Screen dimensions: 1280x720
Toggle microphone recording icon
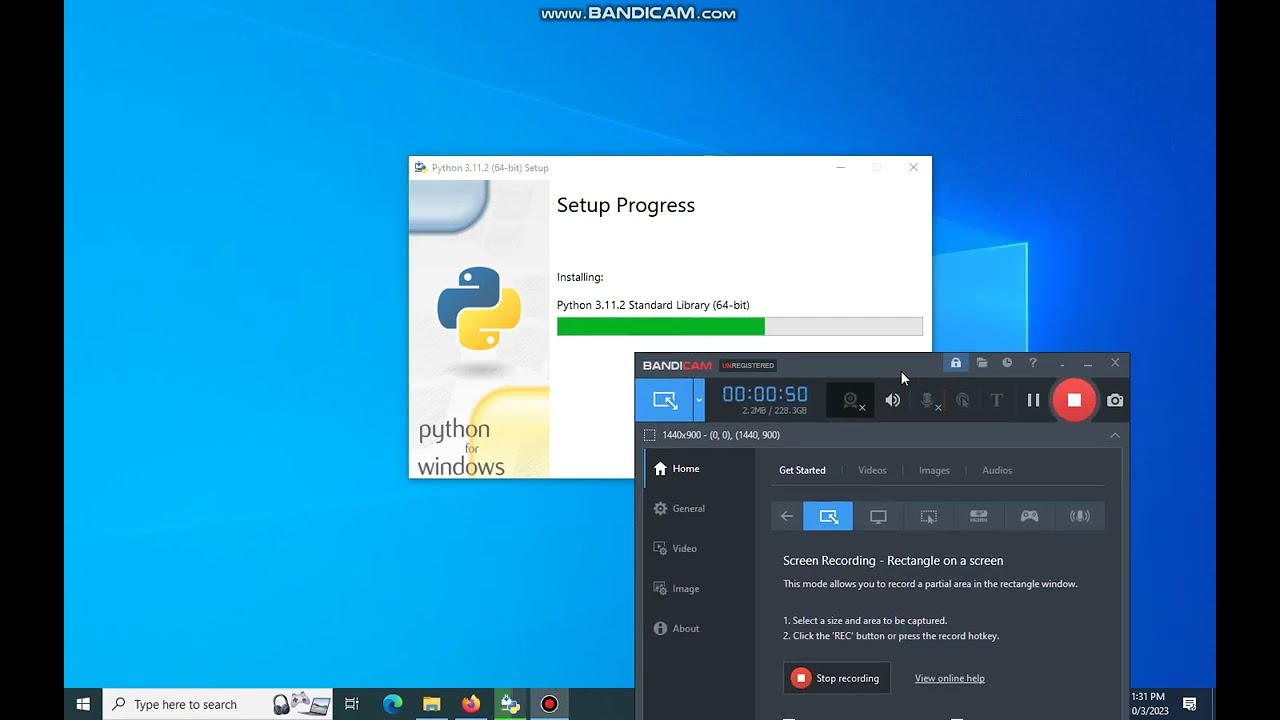coord(929,400)
